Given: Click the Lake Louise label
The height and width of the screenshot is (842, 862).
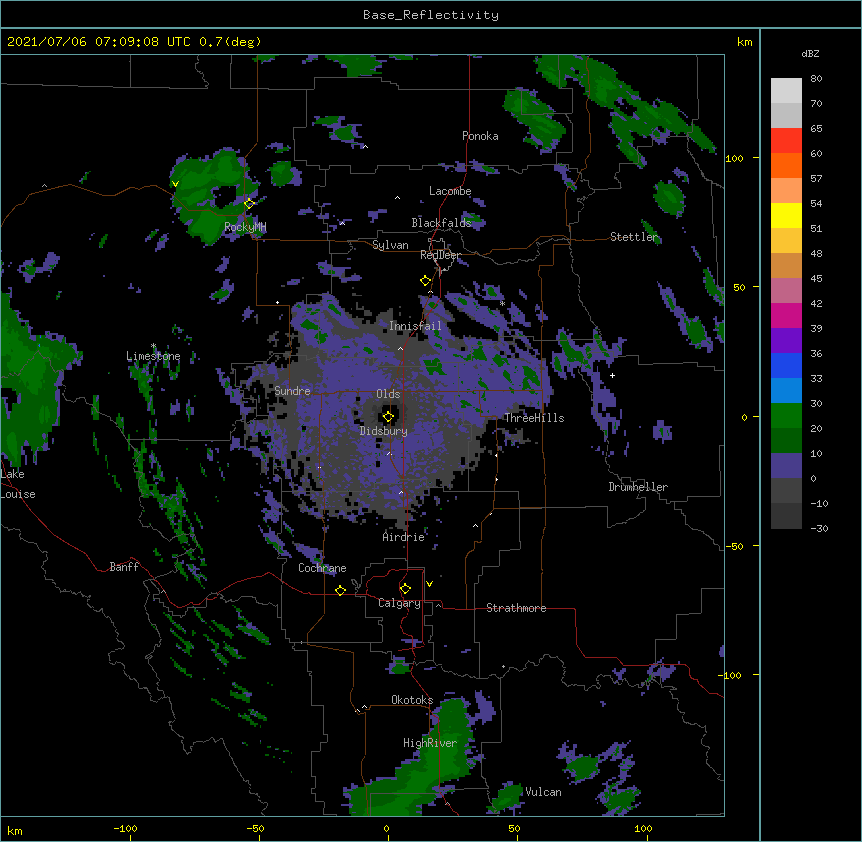Looking at the screenshot, I should (18, 484).
